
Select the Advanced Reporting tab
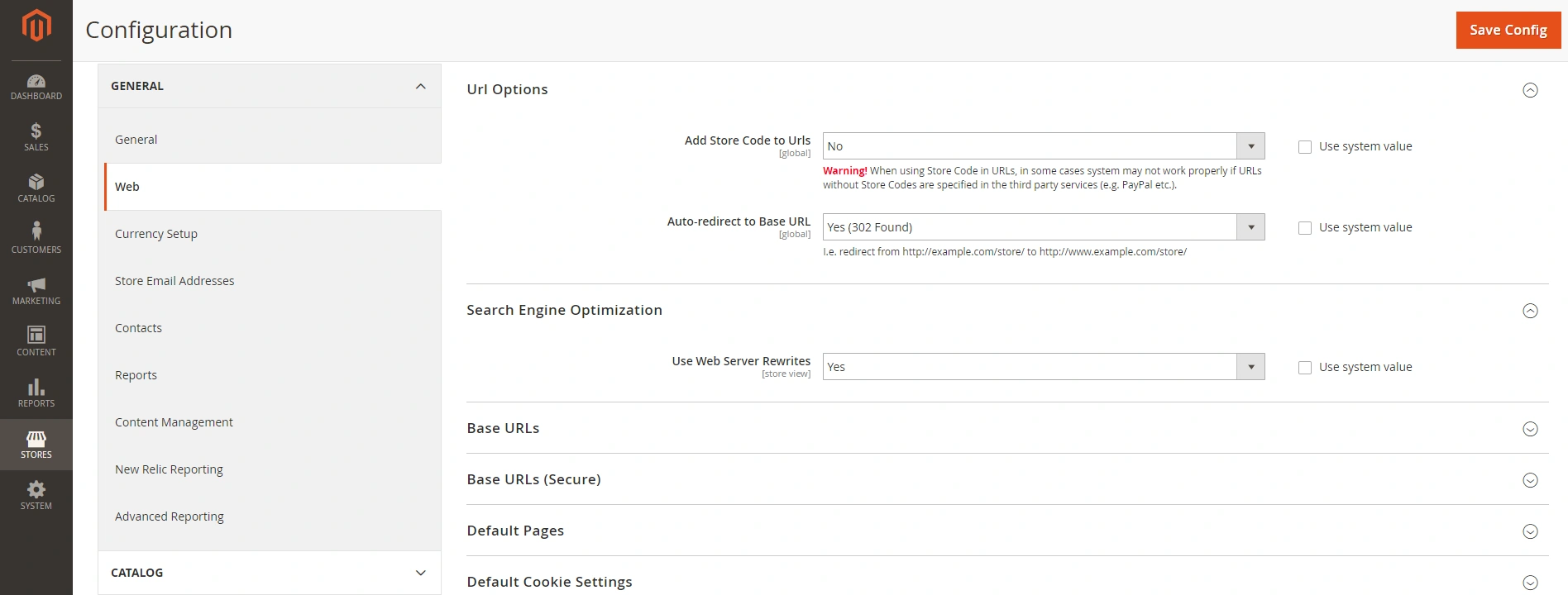[x=272, y=516]
